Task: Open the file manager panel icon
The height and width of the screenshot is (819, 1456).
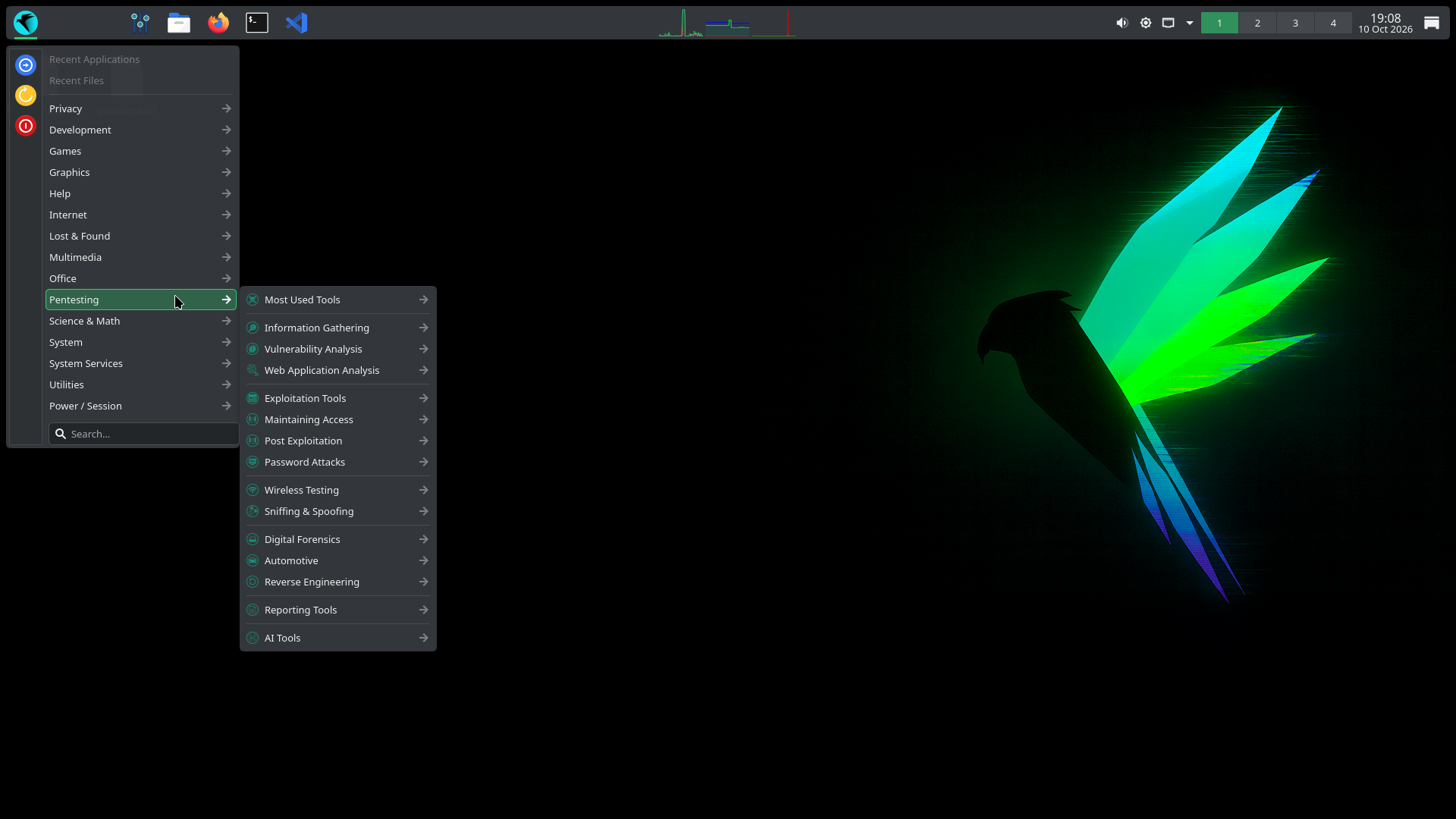Action: [x=179, y=23]
